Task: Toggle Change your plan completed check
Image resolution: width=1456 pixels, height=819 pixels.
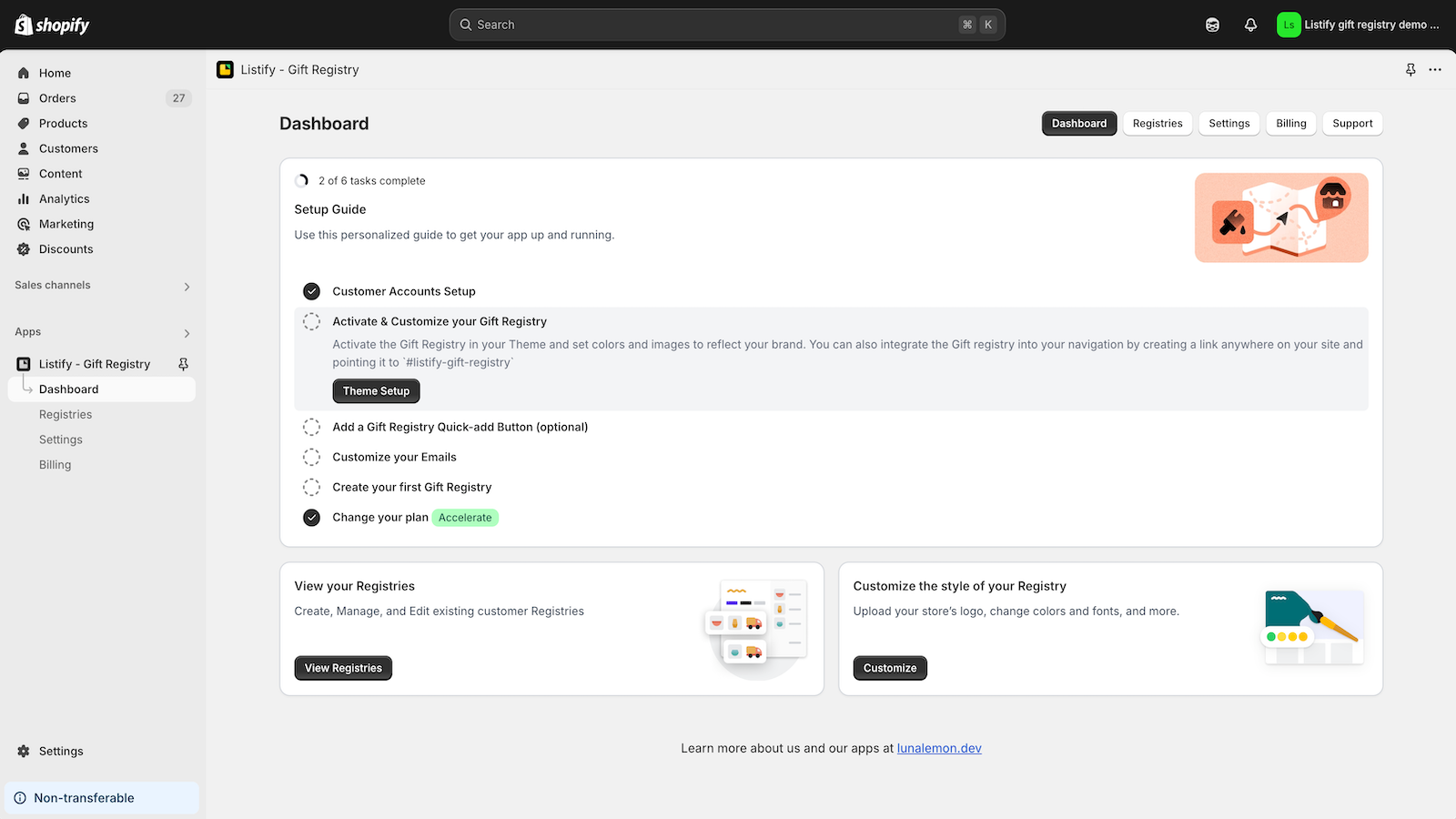Action: pos(311,517)
